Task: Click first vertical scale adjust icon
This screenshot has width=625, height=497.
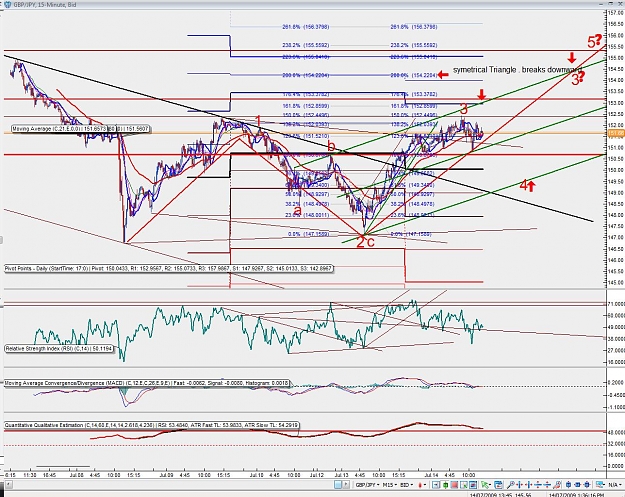Action: pos(538,485)
